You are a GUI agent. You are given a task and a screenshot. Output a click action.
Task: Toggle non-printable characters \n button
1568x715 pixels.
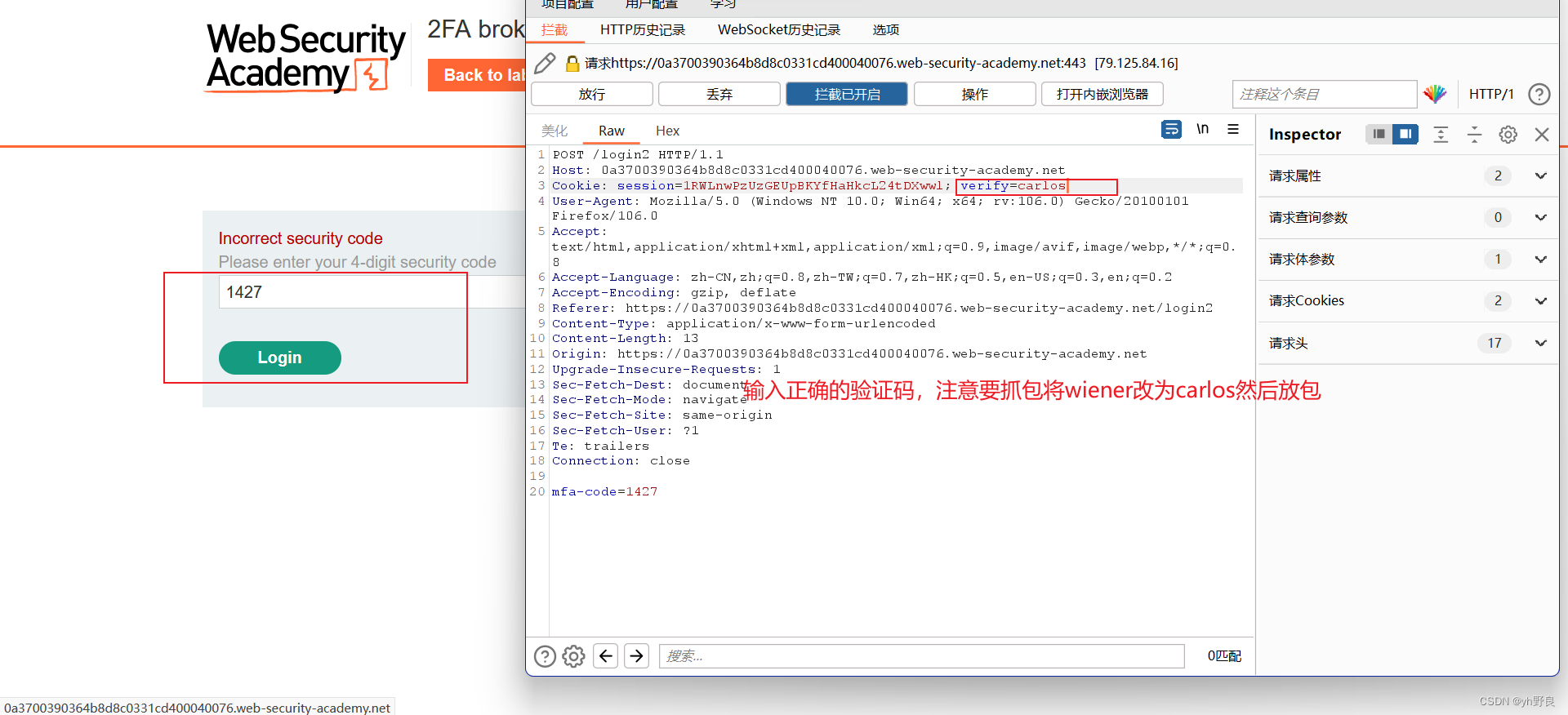(x=1202, y=129)
